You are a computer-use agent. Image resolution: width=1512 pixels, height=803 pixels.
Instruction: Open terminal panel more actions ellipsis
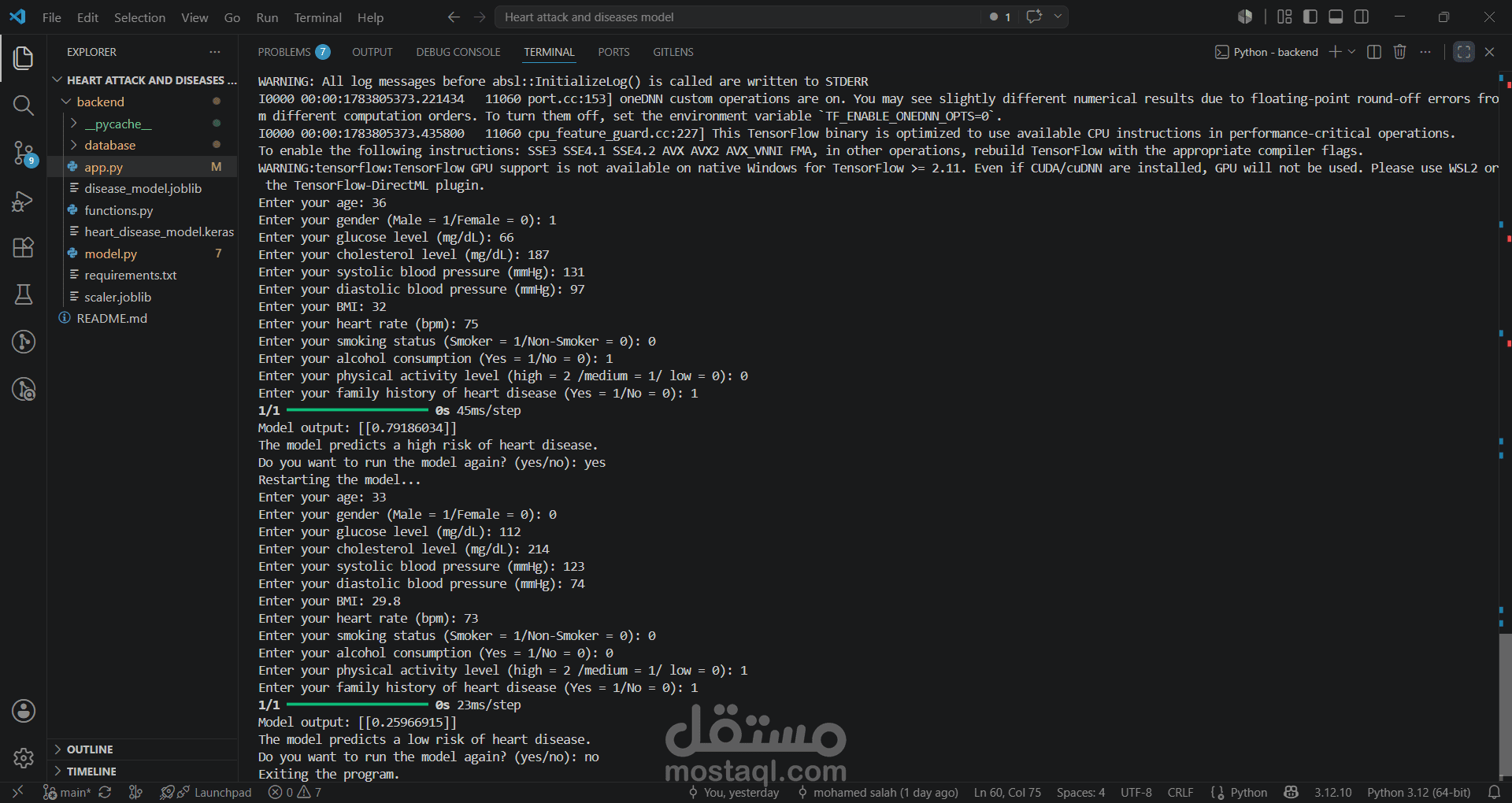pos(1425,52)
